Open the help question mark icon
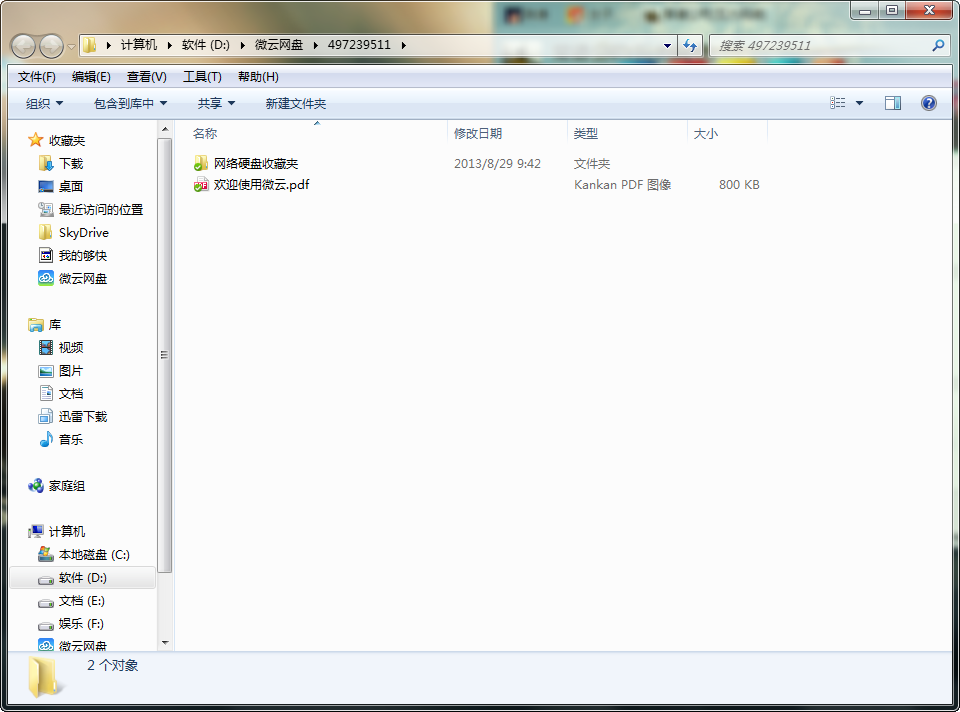Screen dimensions: 960x712 tap(928, 103)
